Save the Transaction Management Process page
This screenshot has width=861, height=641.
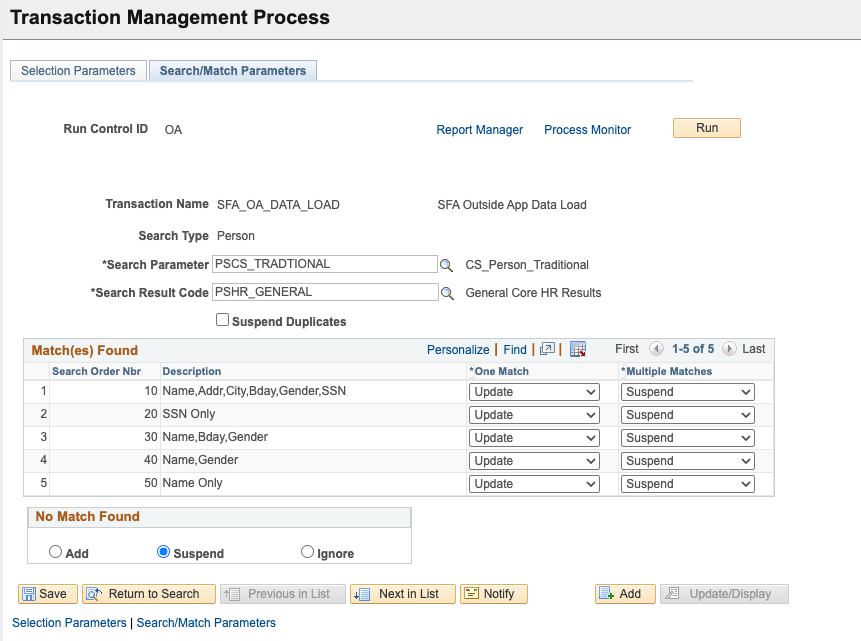[47, 593]
